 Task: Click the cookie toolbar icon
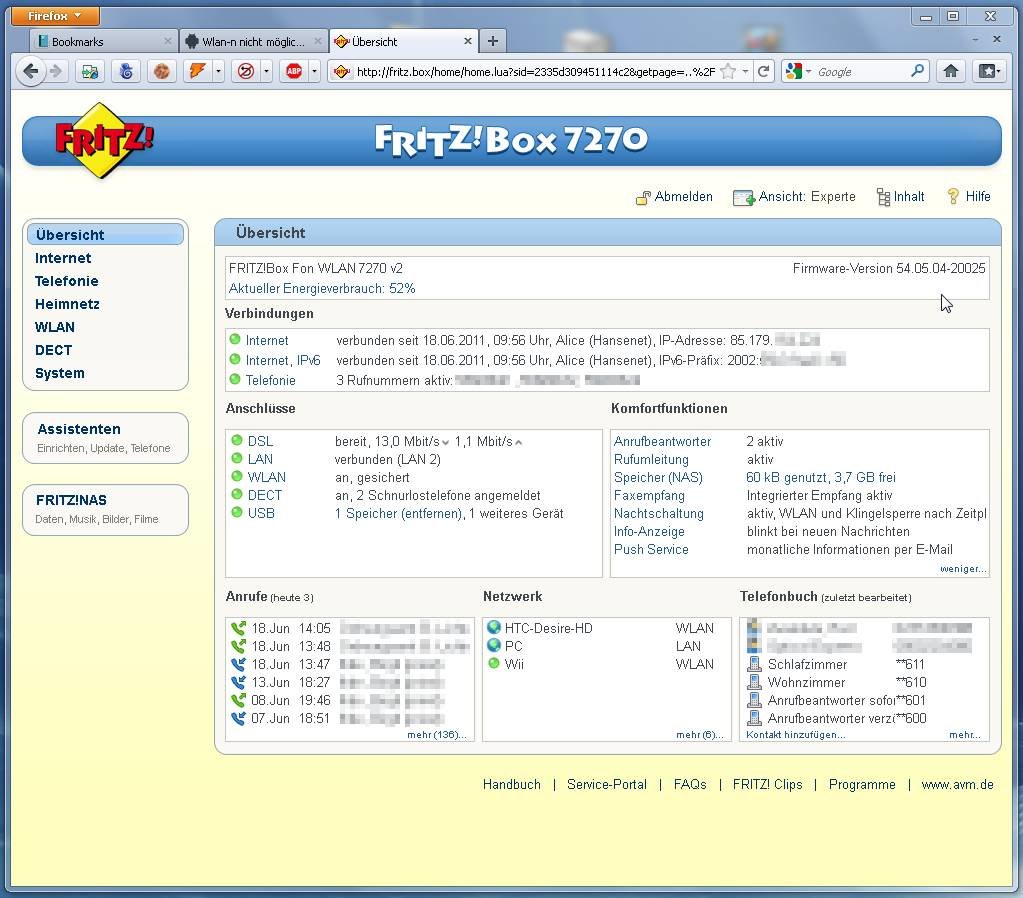[x=161, y=71]
